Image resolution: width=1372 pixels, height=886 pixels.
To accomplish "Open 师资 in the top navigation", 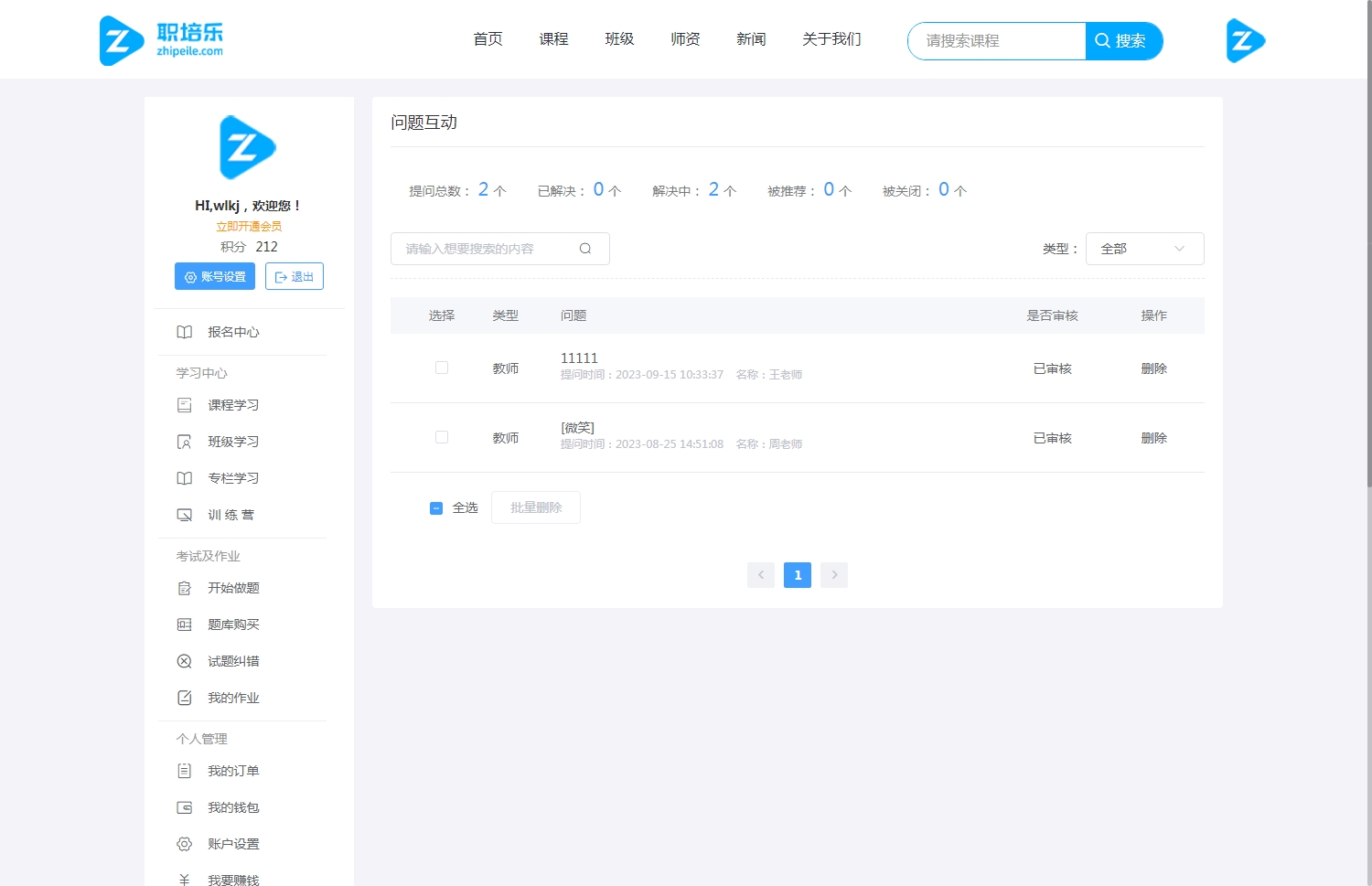I will [x=685, y=39].
